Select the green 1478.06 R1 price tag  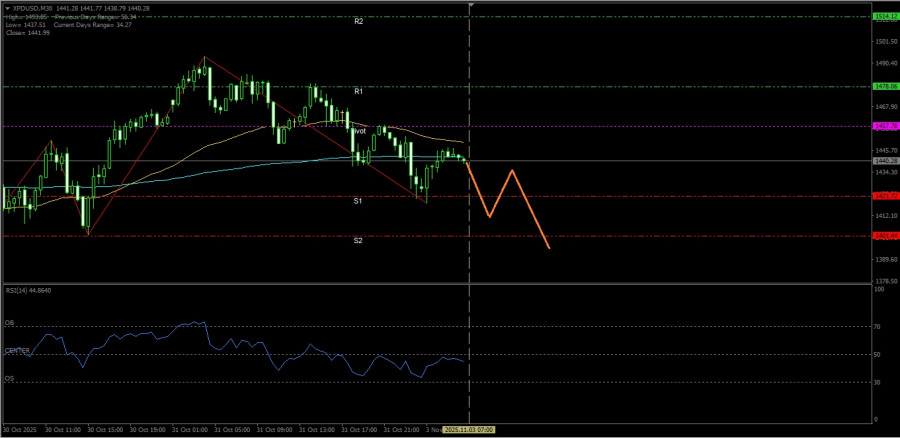883,86
